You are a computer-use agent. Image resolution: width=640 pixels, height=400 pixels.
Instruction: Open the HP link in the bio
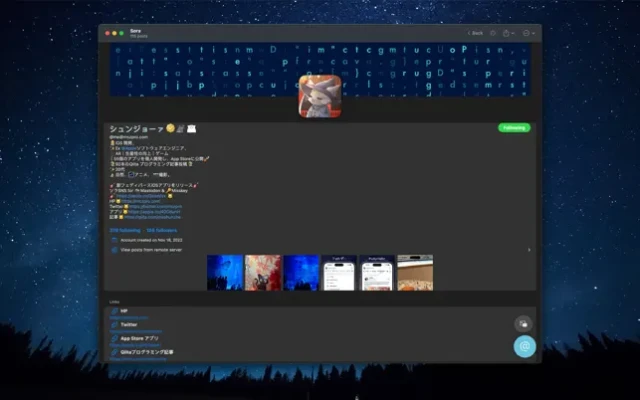click(x=140, y=201)
